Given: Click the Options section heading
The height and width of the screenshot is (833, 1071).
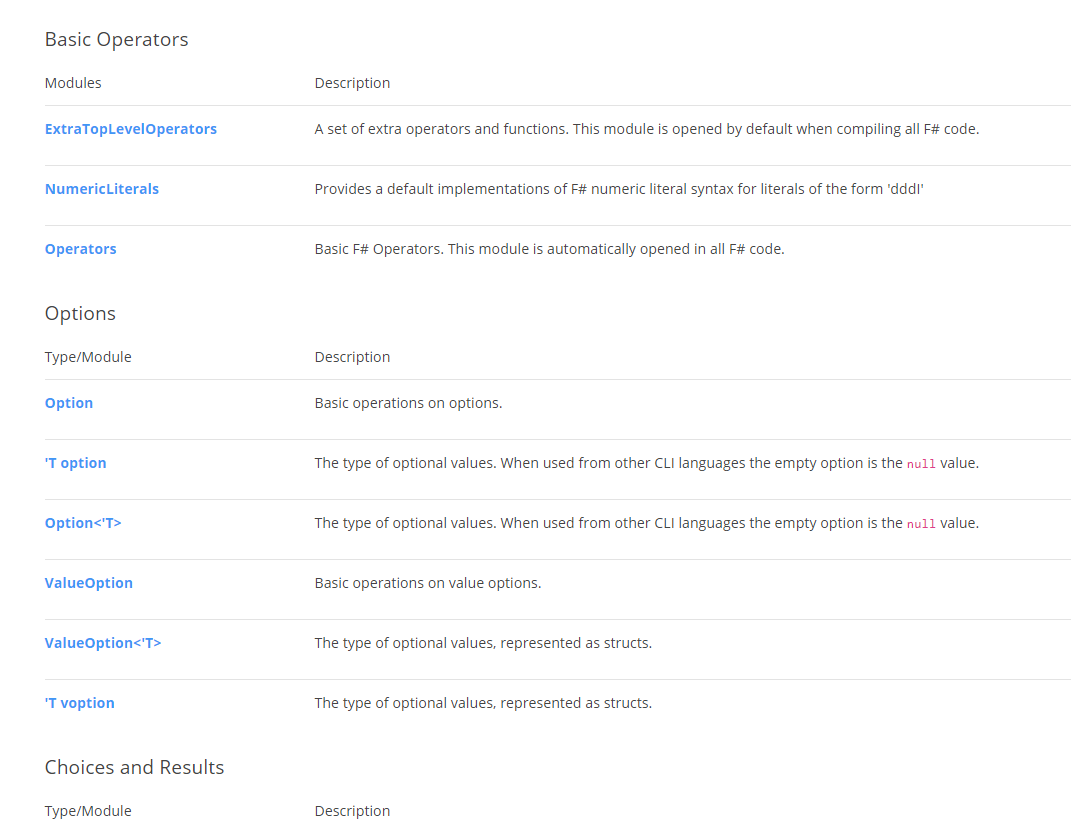Looking at the screenshot, I should tap(80, 314).
